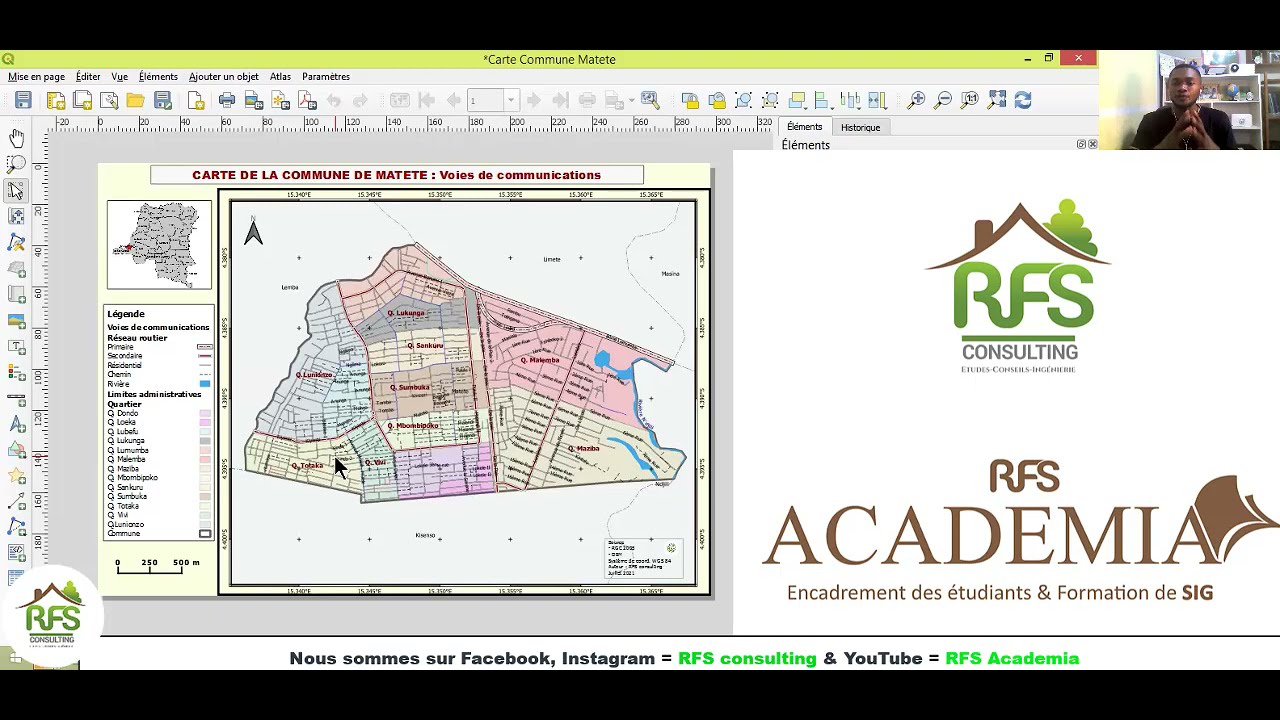Float the Éléments panel

coord(1081,145)
